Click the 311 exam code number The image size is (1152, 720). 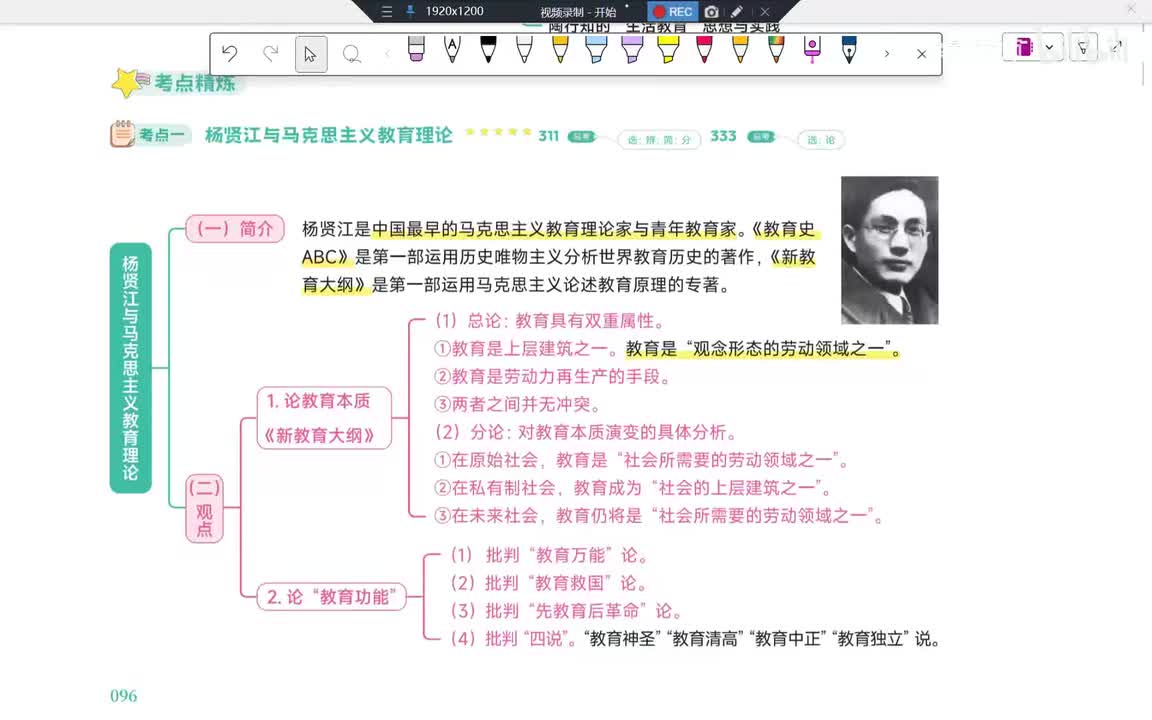(548, 136)
